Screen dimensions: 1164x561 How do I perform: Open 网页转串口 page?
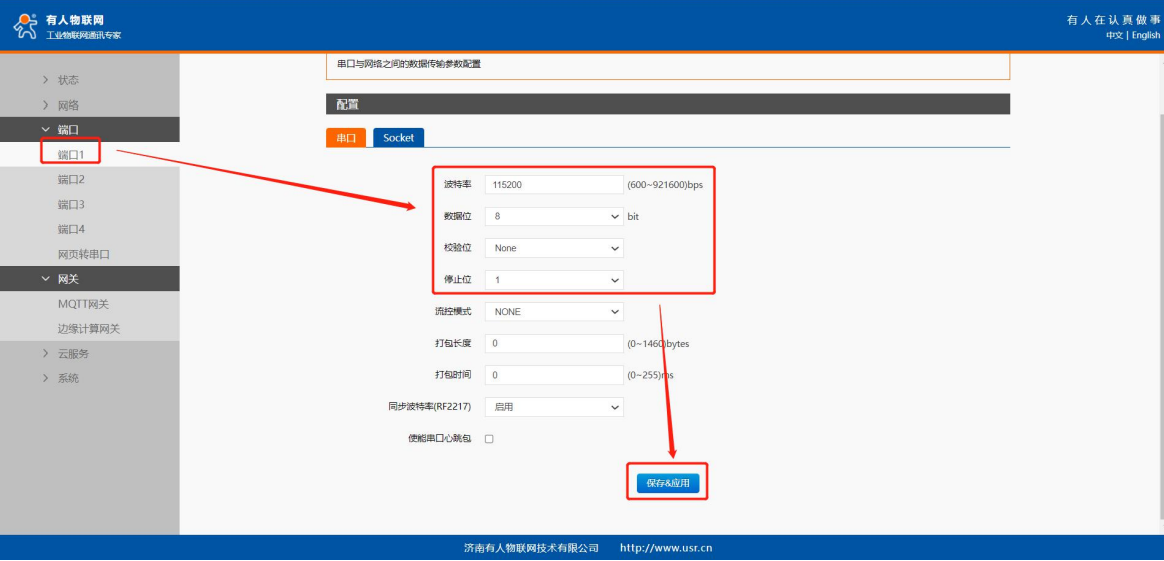point(83,254)
